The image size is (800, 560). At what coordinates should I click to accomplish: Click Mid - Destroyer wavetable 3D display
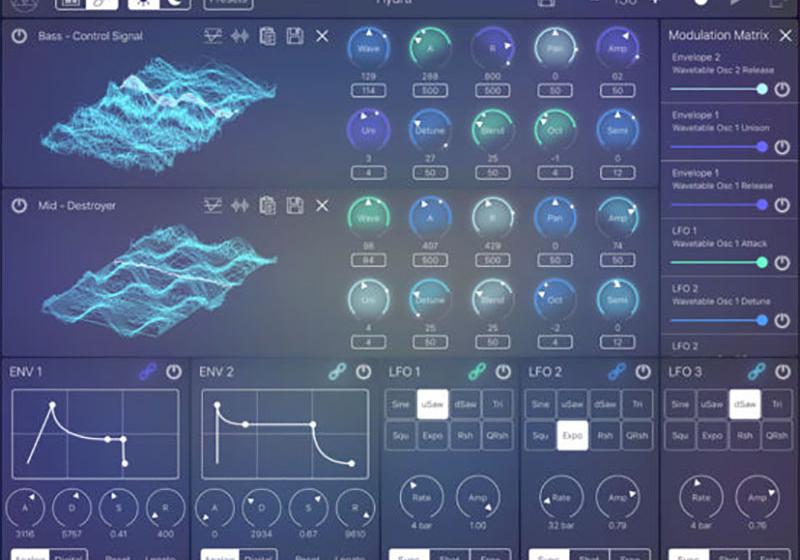tap(158, 281)
